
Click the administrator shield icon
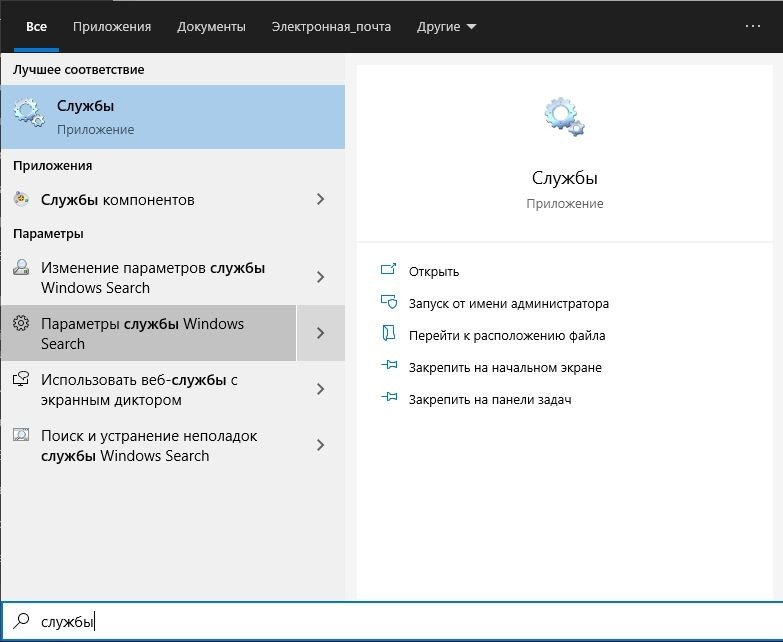389,303
